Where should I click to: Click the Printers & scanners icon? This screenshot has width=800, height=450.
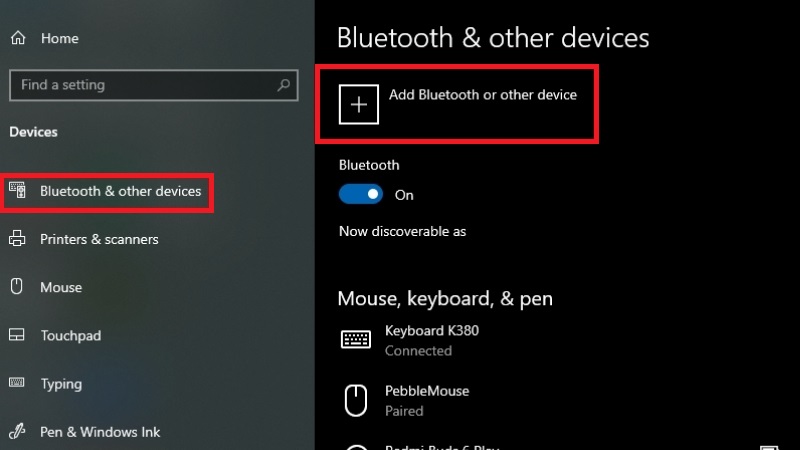[x=17, y=239]
